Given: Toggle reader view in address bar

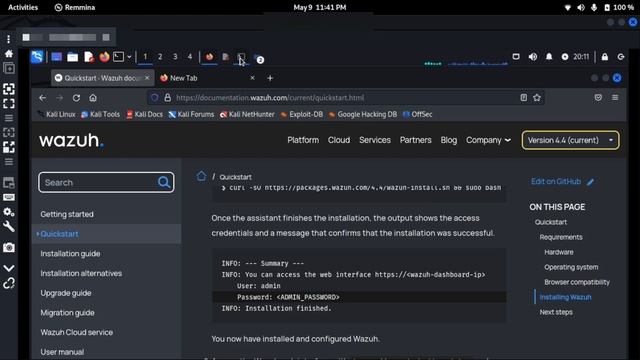Looking at the screenshot, I should (x=524, y=98).
